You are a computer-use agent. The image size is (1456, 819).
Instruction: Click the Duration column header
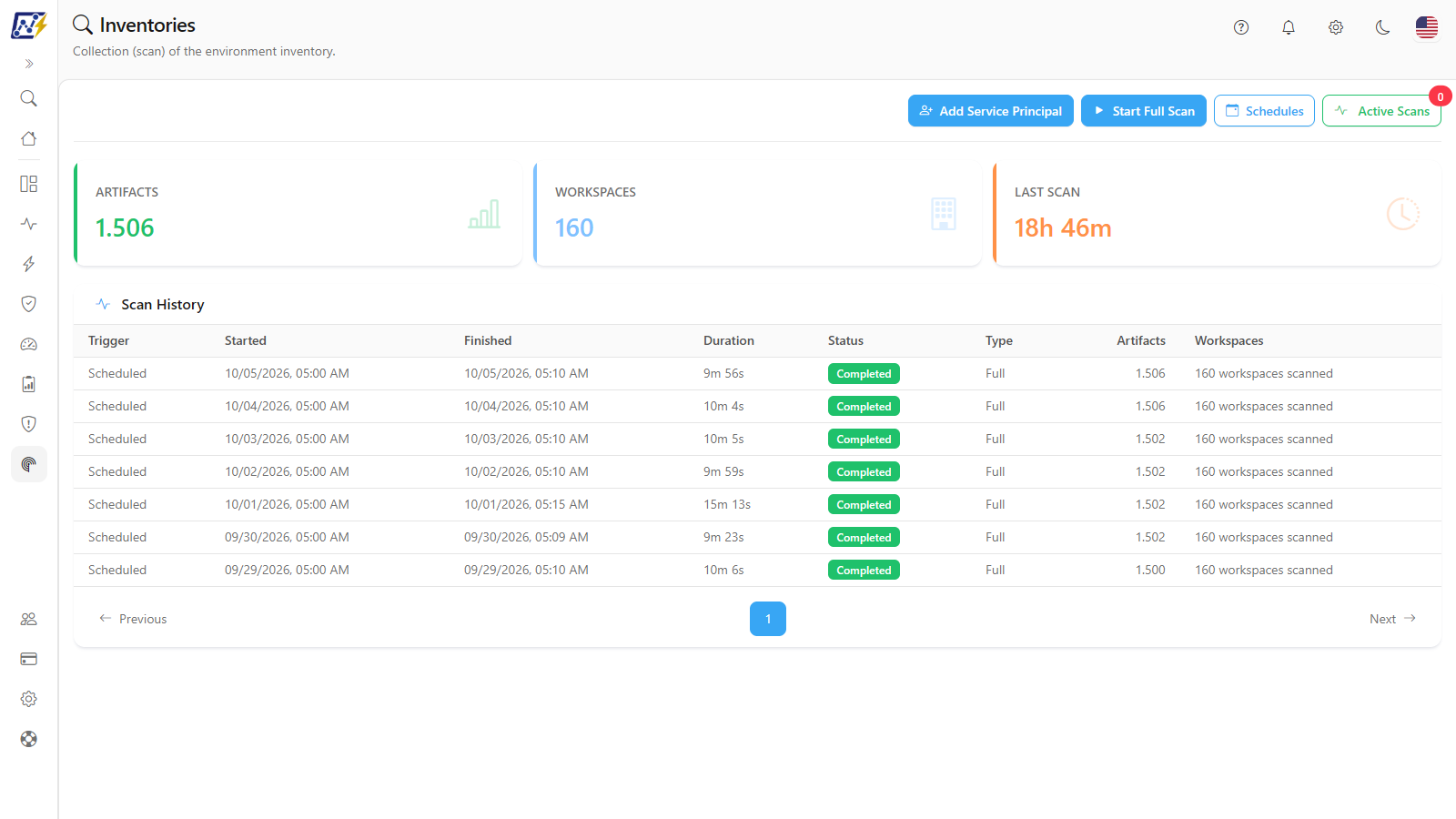point(729,340)
